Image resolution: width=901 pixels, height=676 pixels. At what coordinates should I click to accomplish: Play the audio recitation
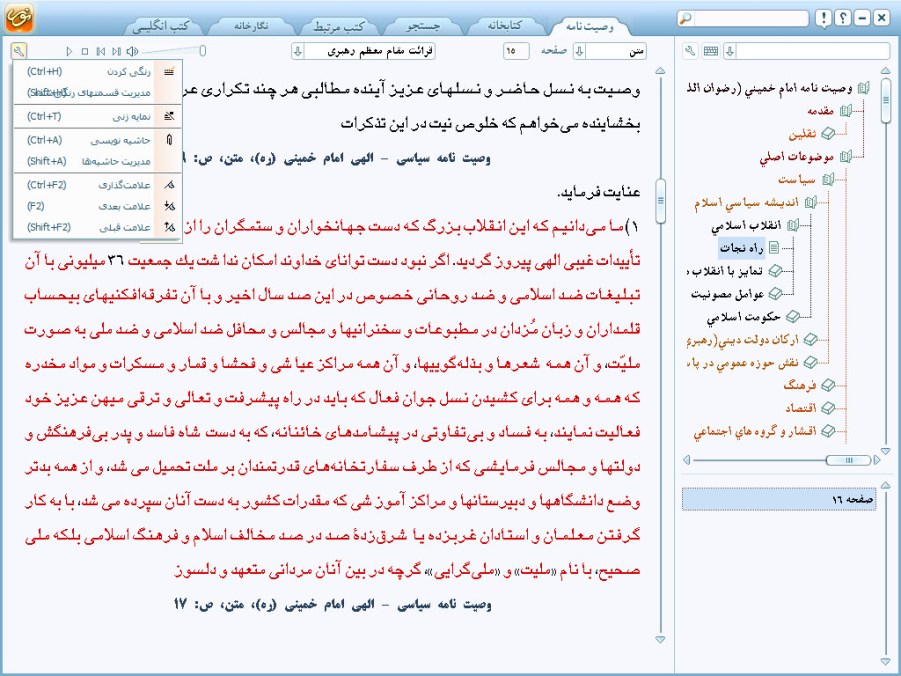(x=69, y=51)
